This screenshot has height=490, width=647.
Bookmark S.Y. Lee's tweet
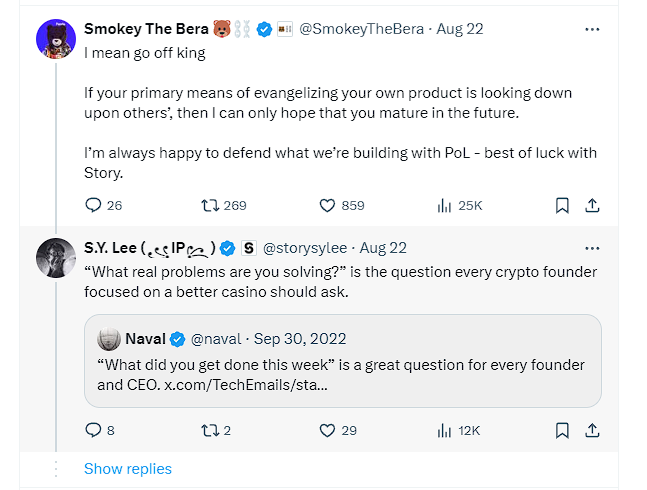[562, 430]
